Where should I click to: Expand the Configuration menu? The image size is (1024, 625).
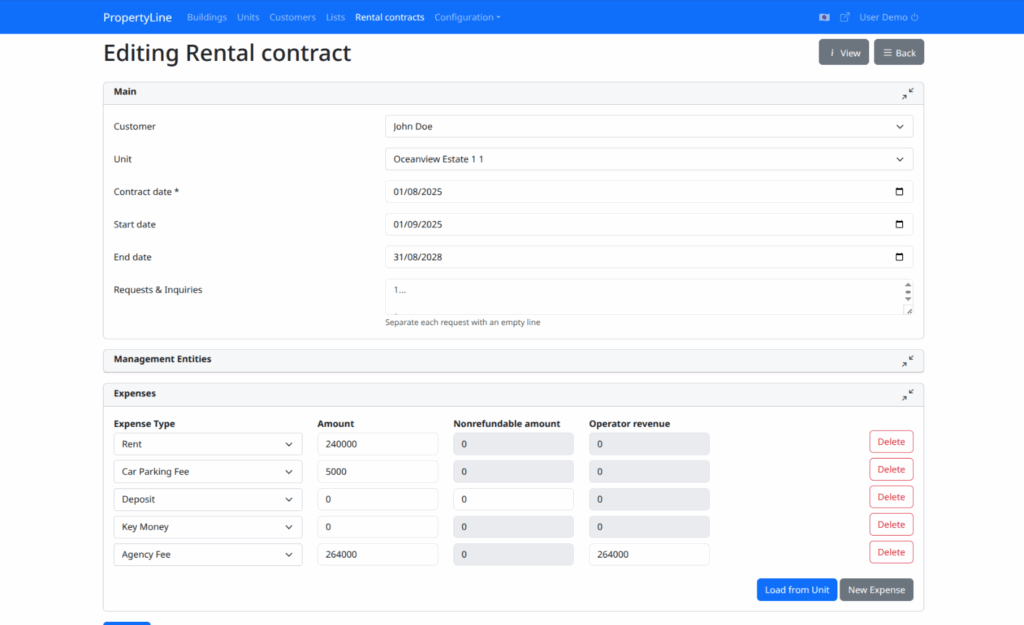[467, 17]
